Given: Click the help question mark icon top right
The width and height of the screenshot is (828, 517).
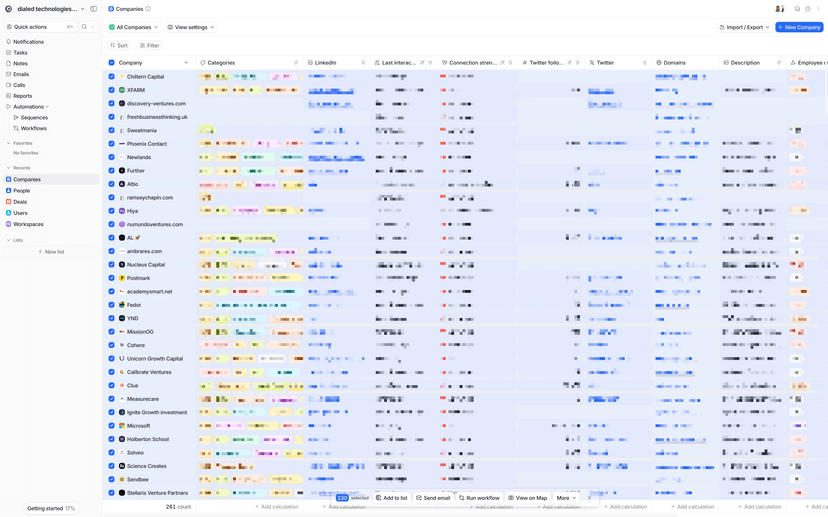Looking at the screenshot, I should point(808,9).
